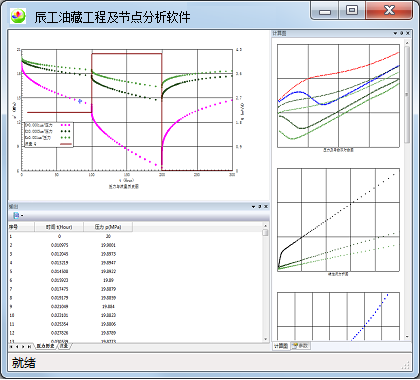Switch to the 参数 tab
The width and height of the screenshot is (420, 380).
(x=301, y=346)
